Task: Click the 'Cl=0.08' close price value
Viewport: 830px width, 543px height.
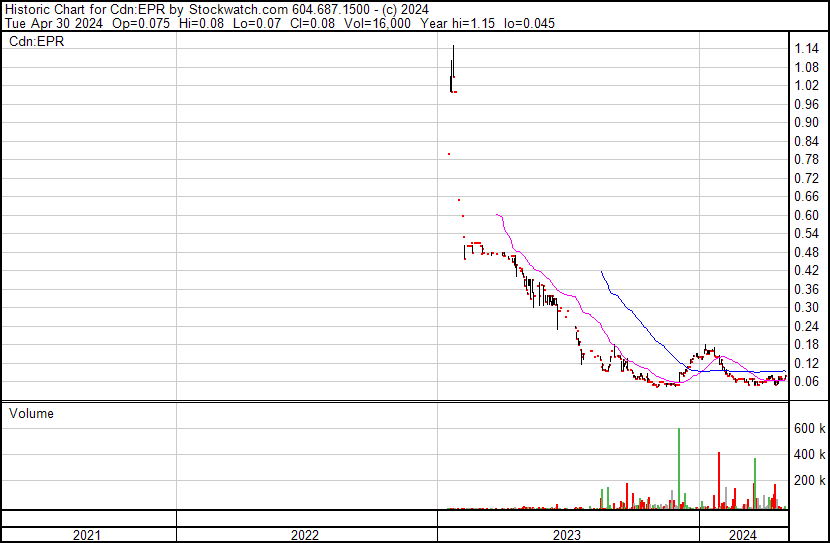Action: pyautogui.click(x=313, y=23)
